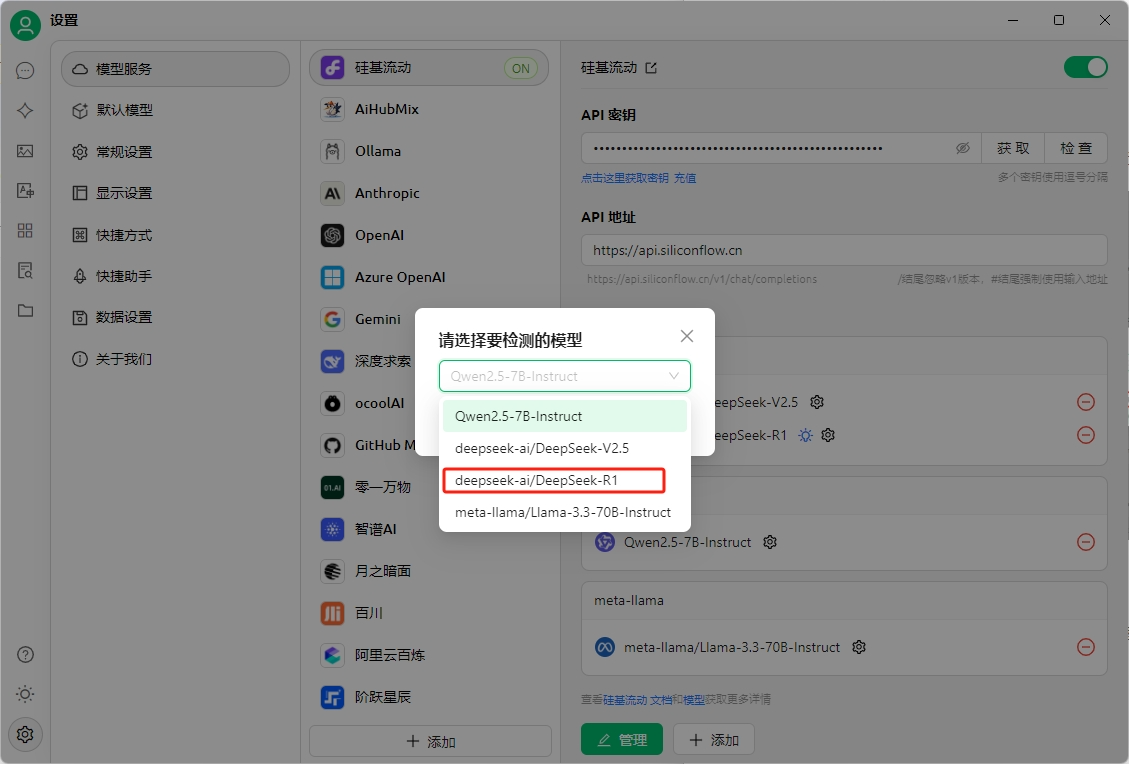Open the files folder sidebar icon
1129x764 pixels.
(x=25, y=310)
